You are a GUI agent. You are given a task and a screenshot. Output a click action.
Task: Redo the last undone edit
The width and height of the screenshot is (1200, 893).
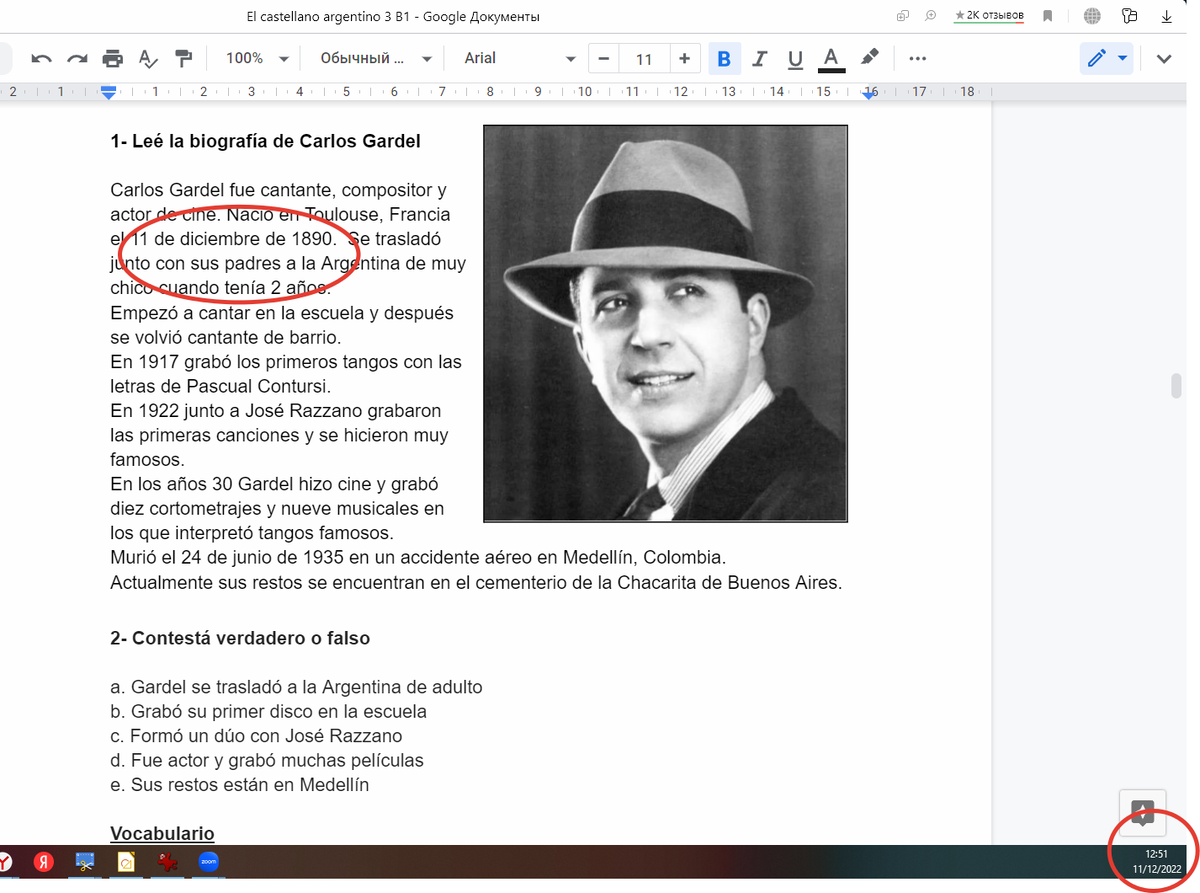pyautogui.click(x=77, y=58)
